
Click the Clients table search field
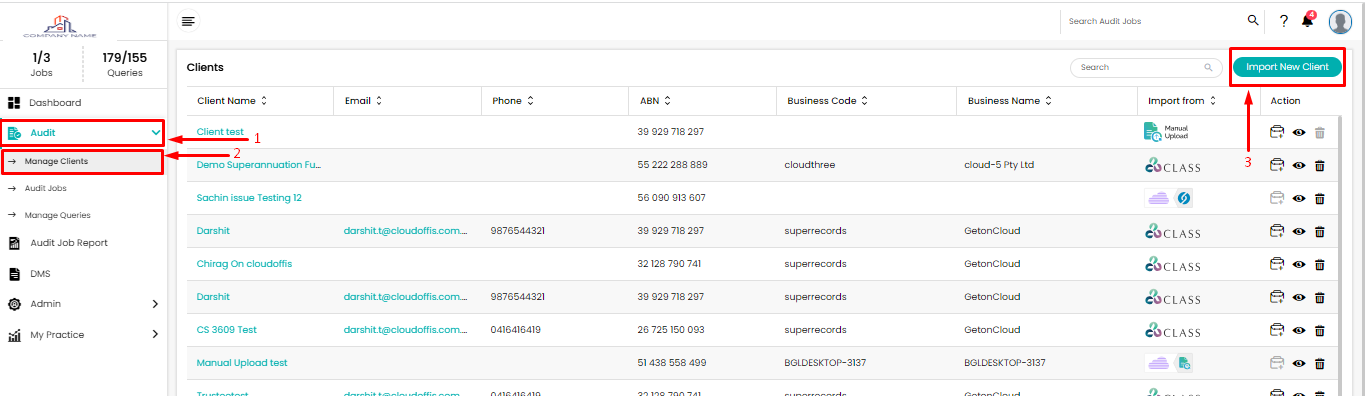(x=1146, y=67)
